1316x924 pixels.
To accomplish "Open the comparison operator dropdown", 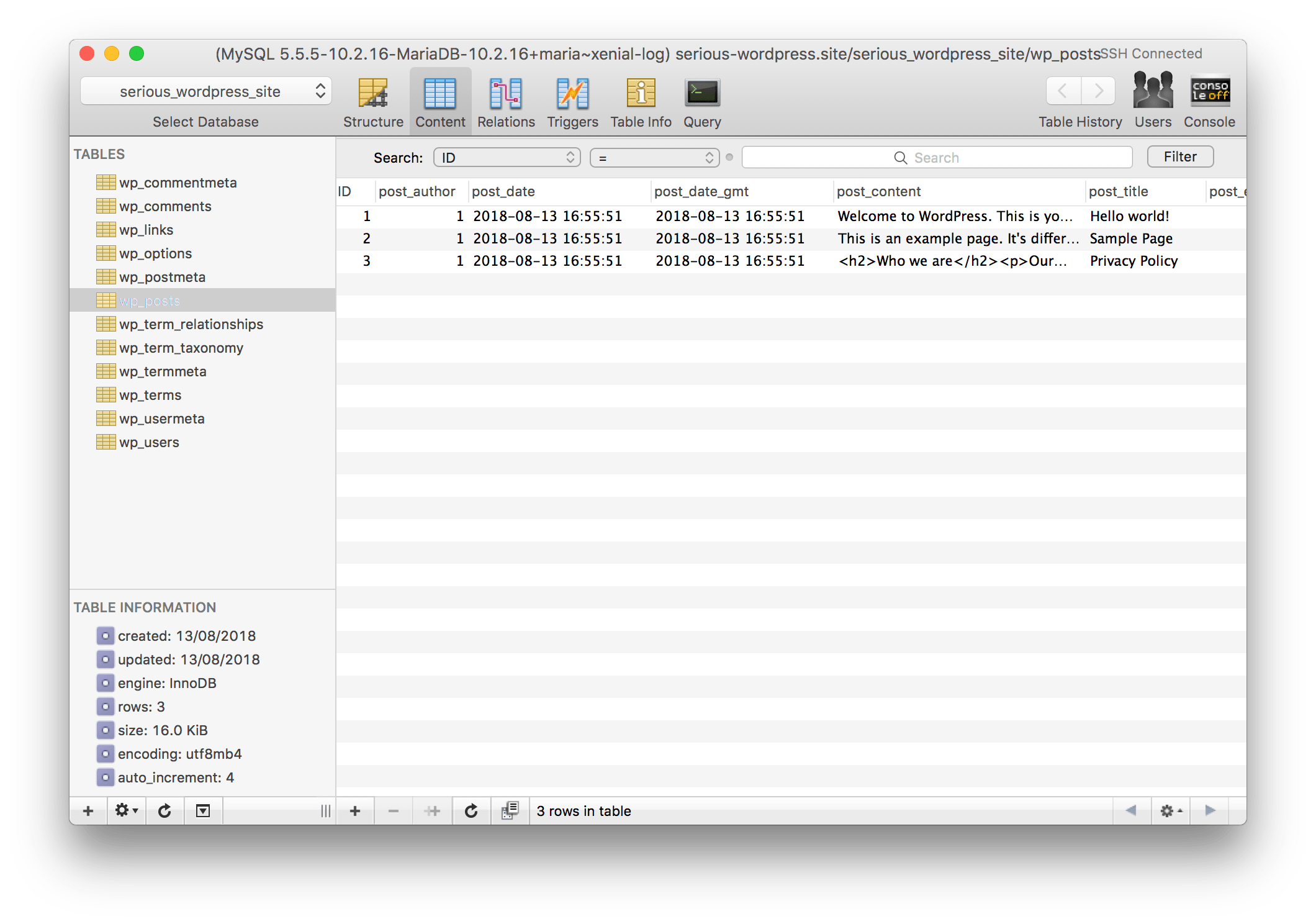I will (655, 158).
